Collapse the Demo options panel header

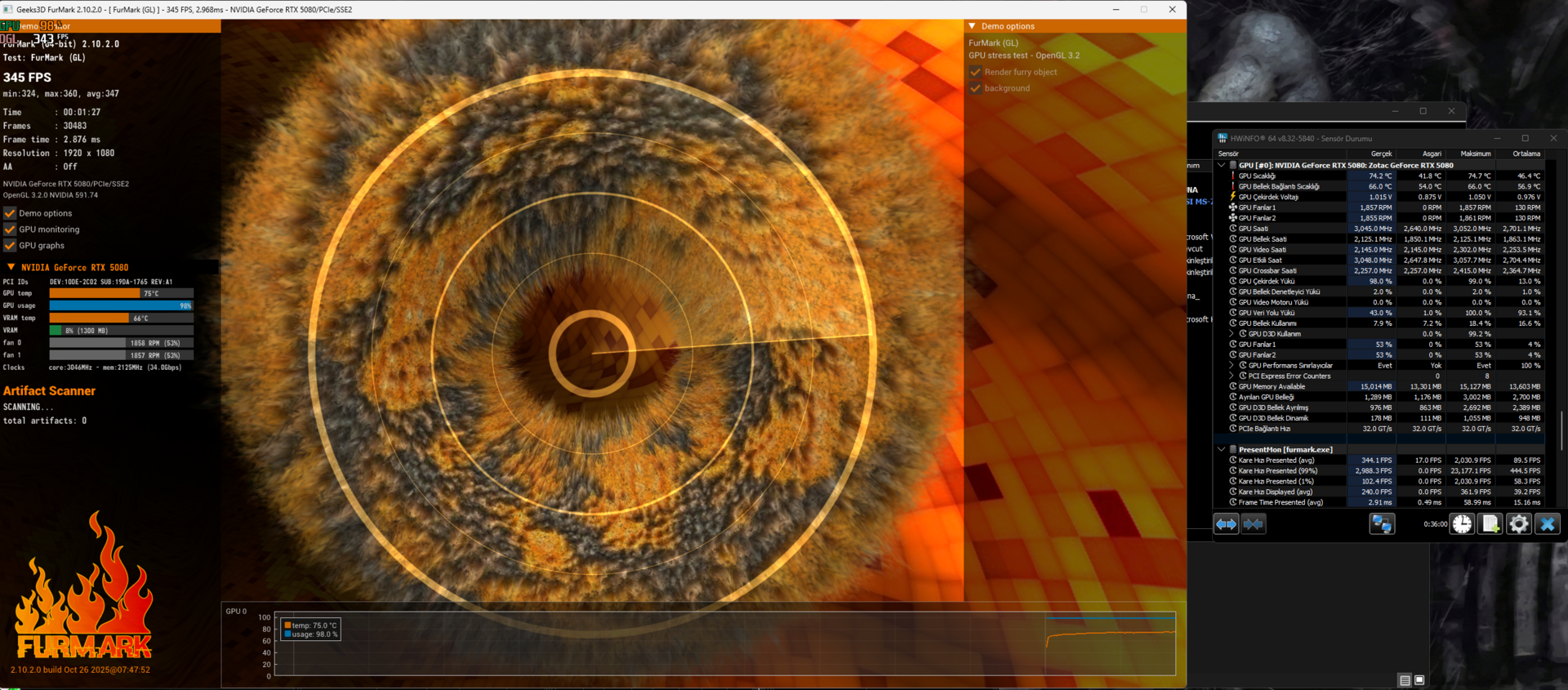point(972,26)
